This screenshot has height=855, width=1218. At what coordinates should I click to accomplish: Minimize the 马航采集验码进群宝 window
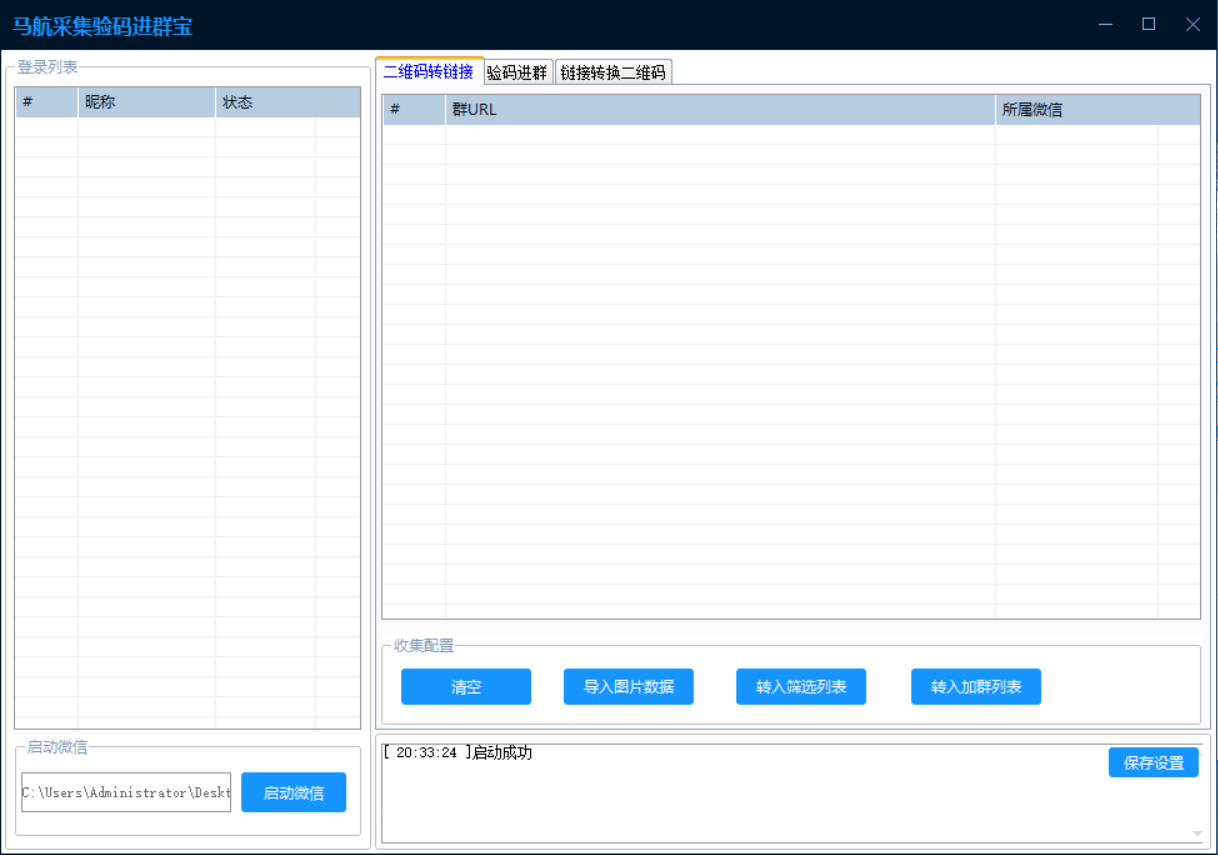(1105, 24)
